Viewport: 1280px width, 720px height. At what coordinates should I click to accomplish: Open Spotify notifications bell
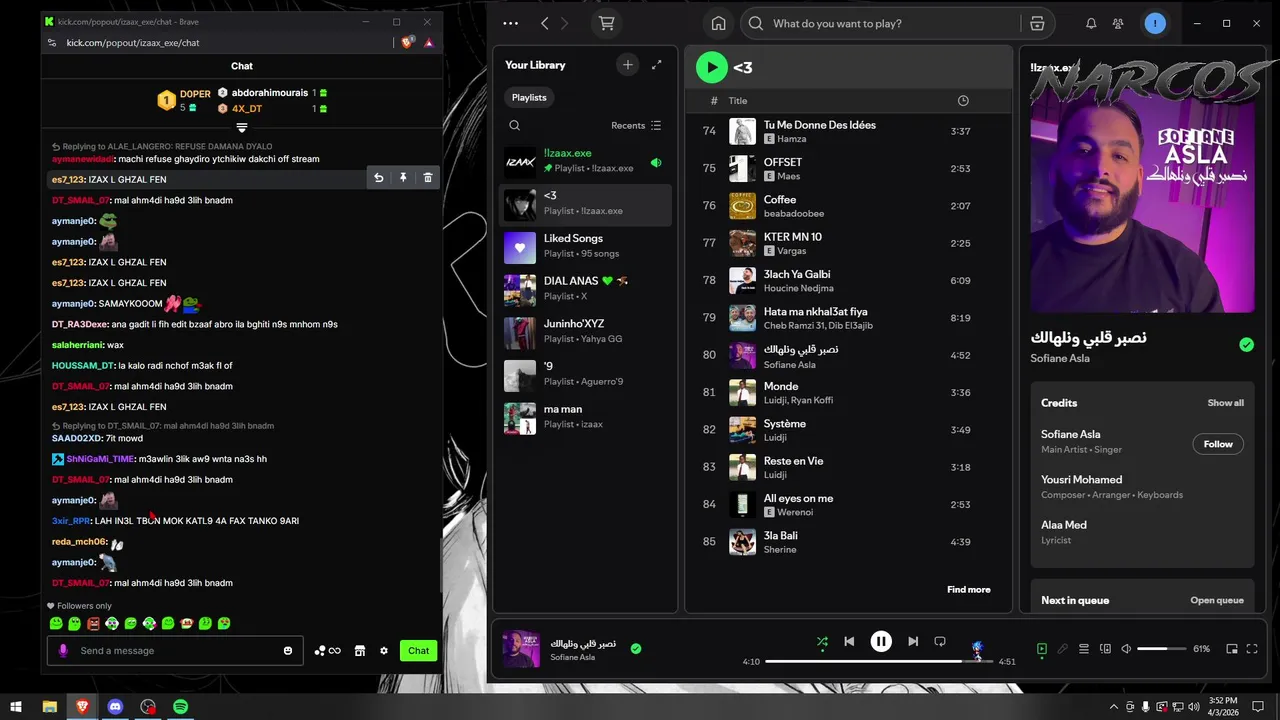click(x=1091, y=23)
